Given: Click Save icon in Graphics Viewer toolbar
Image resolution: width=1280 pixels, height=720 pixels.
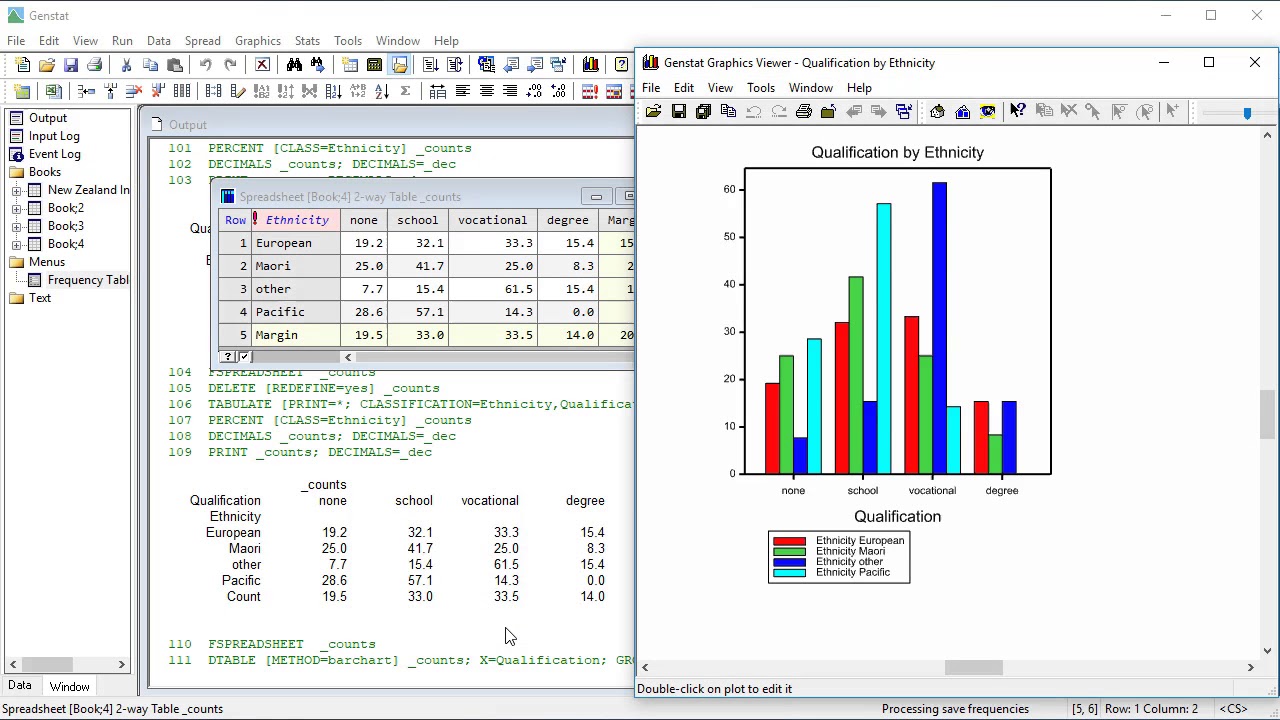Looking at the screenshot, I should coord(678,112).
